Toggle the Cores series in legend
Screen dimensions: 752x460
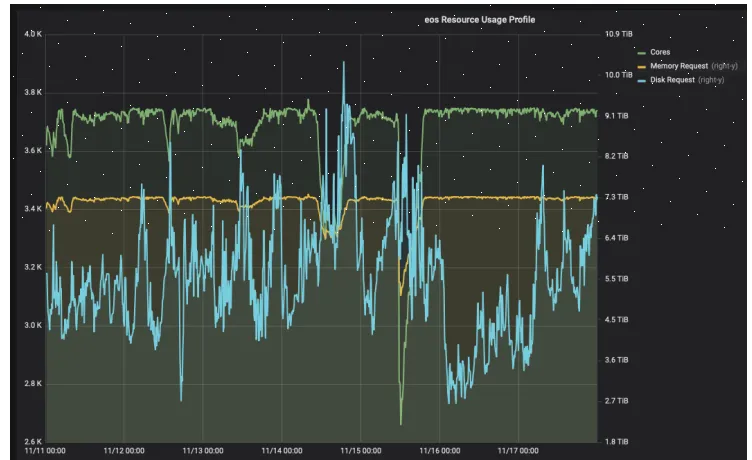660,52
